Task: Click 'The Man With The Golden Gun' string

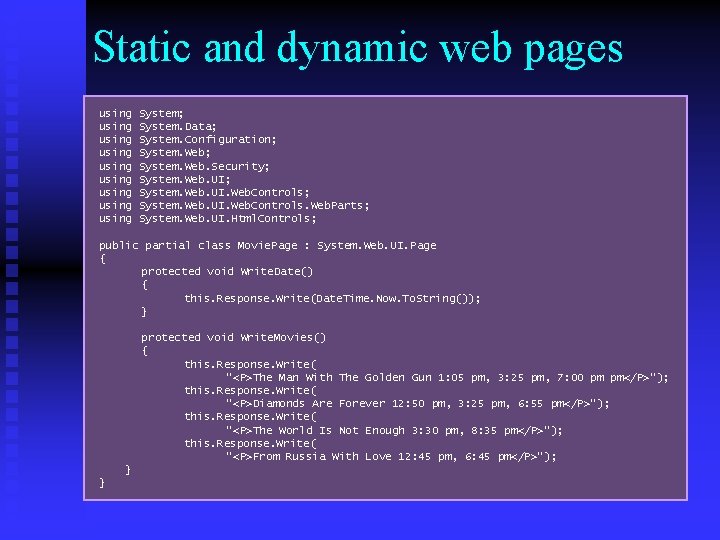Action: pos(447,377)
